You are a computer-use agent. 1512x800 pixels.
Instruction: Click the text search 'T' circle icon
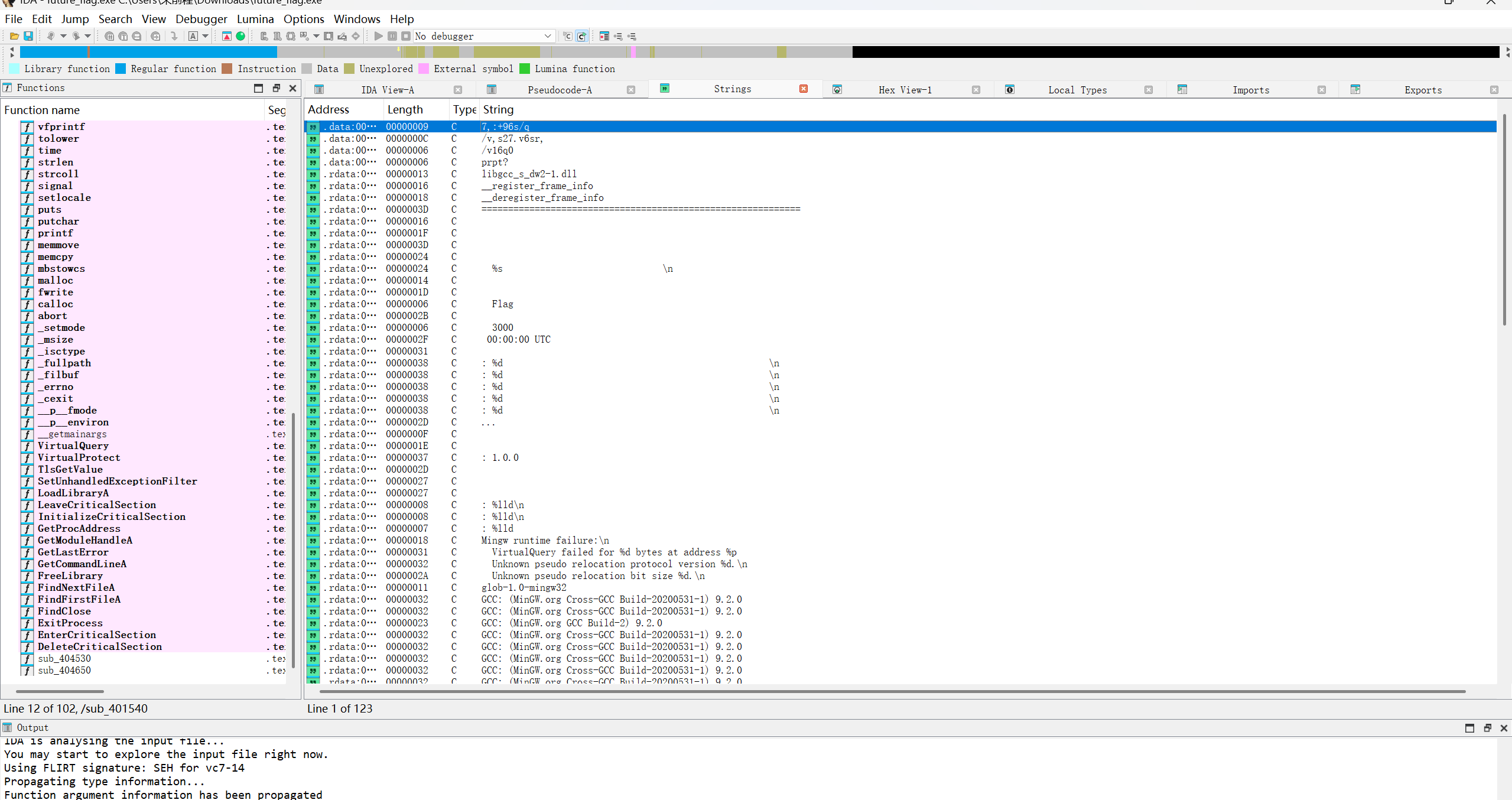123,36
